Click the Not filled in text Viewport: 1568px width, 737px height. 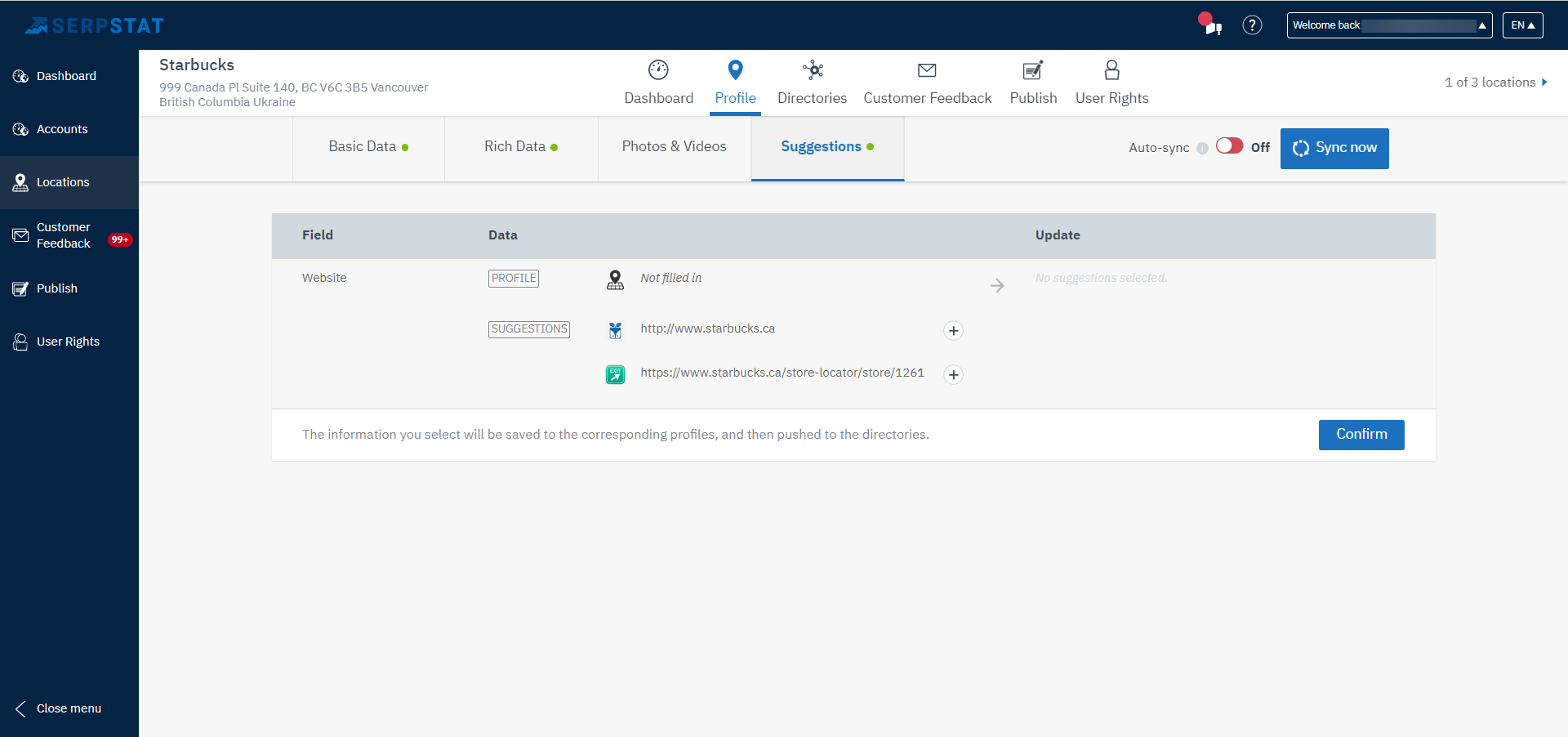click(671, 278)
